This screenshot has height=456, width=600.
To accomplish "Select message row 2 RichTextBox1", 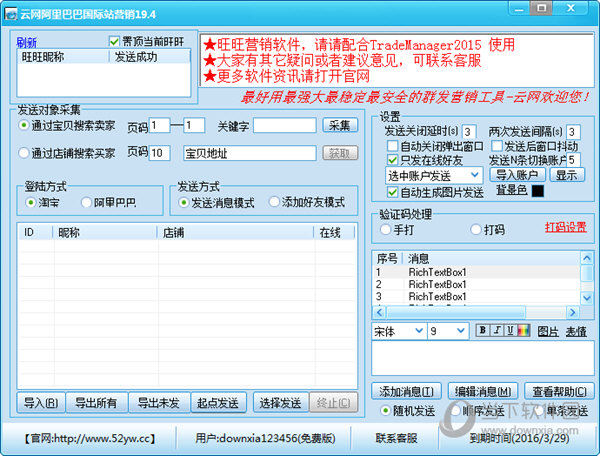I will pos(476,284).
